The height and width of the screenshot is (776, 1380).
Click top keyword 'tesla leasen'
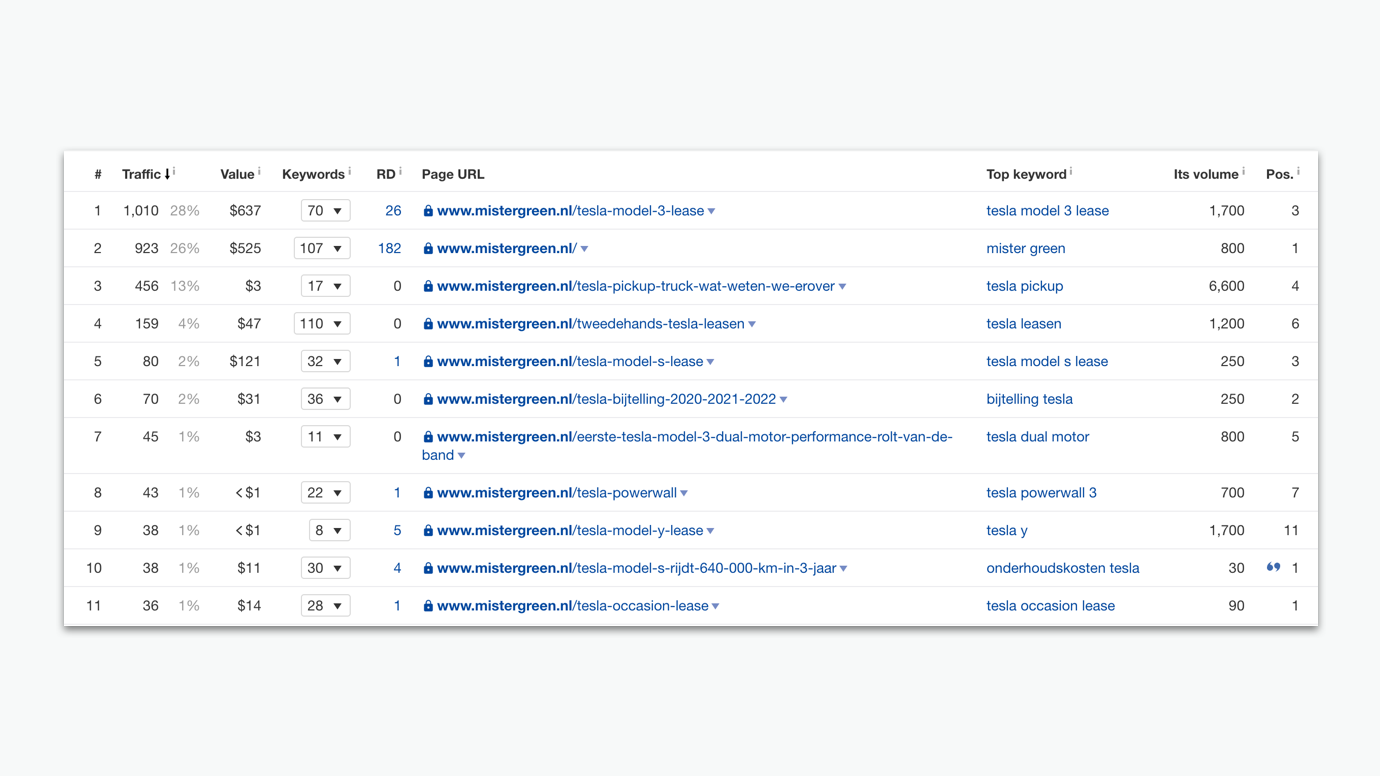coord(1023,324)
